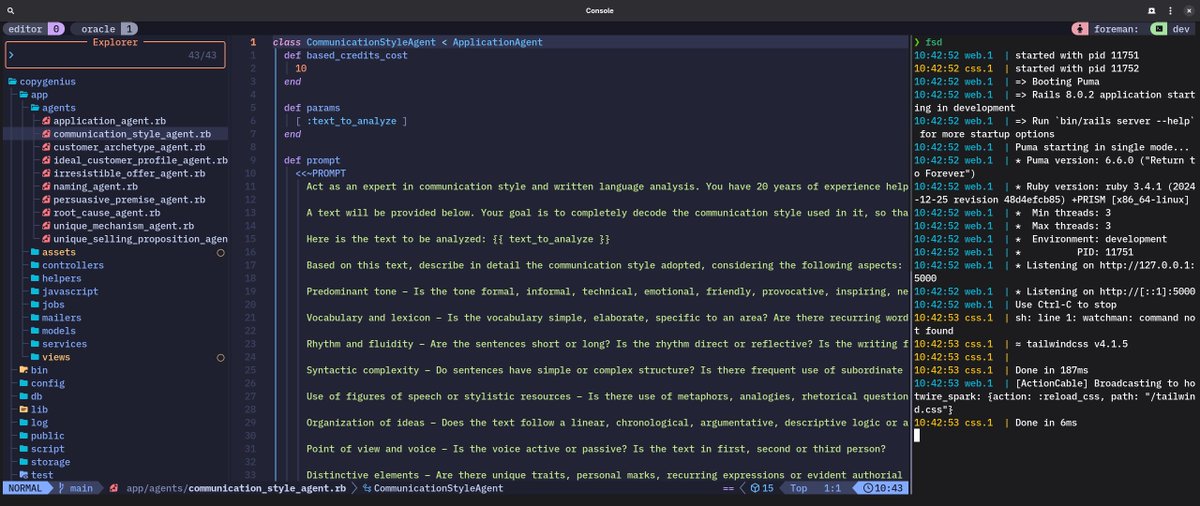The width and height of the screenshot is (1200, 506).
Task: Collapse the copygenius root folder
Action: pos(48,82)
